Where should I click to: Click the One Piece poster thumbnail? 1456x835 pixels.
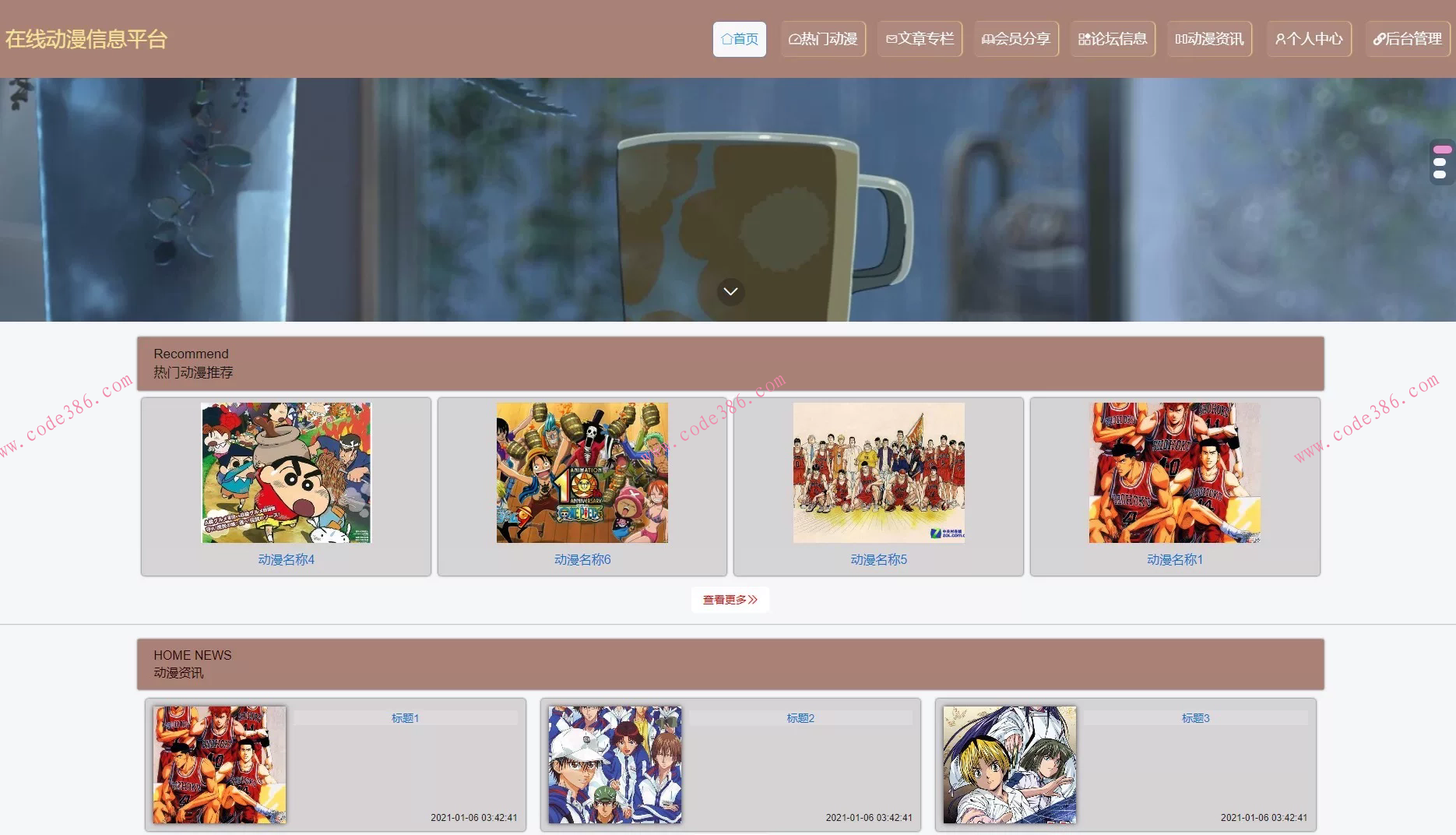[x=582, y=473]
